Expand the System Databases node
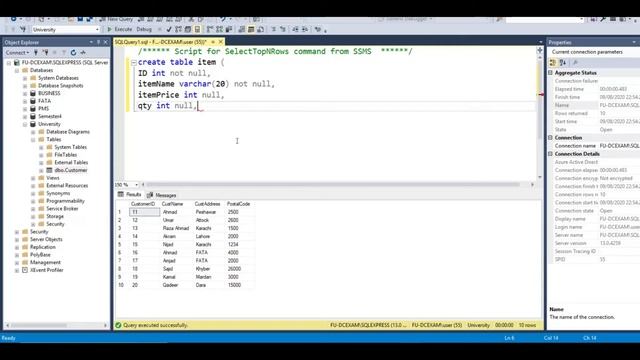640x360 pixels. (x=25, y=78)
